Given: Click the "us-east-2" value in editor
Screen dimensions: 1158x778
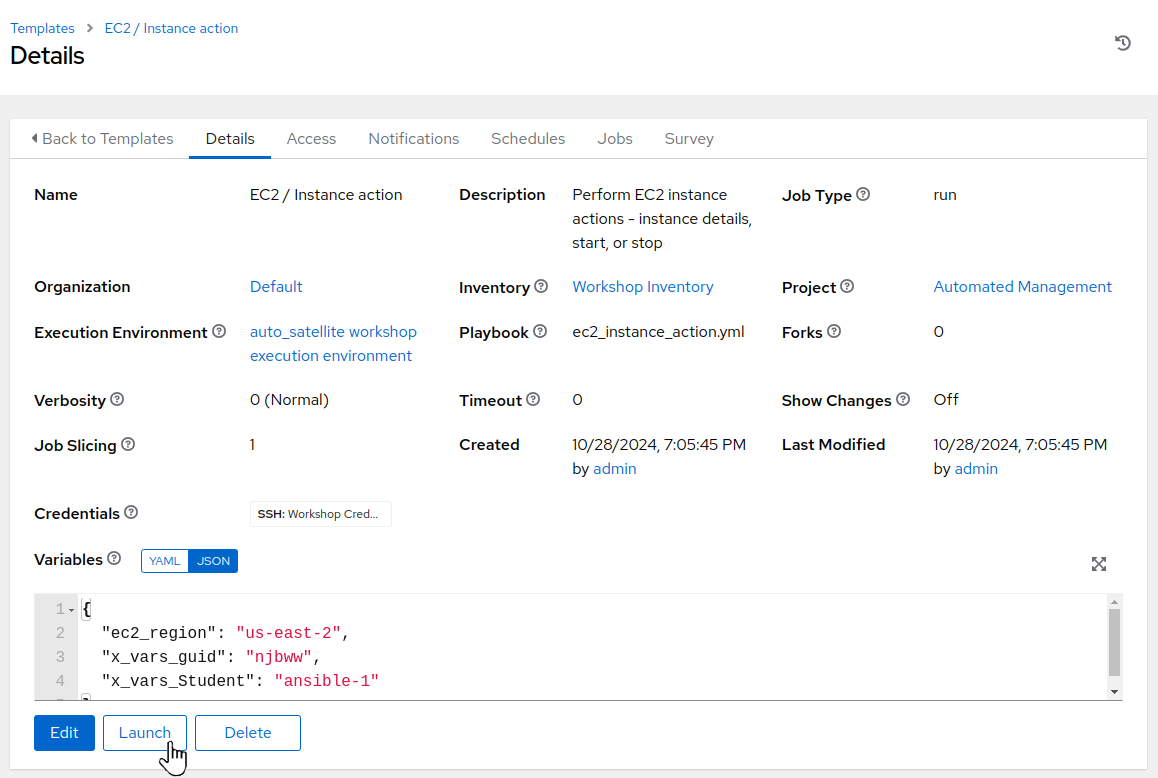Looking at the screenshot, I should coord(288,633).
